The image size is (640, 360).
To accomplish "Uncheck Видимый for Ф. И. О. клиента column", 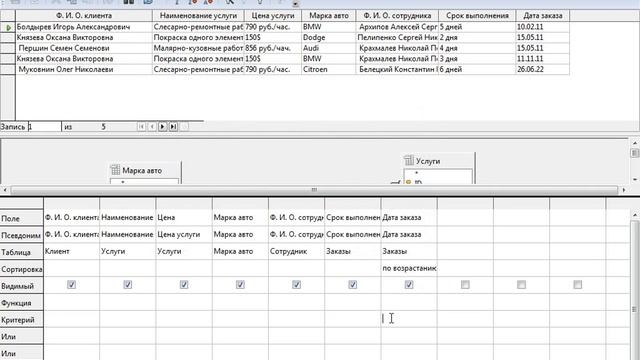I will pos(71,284).
